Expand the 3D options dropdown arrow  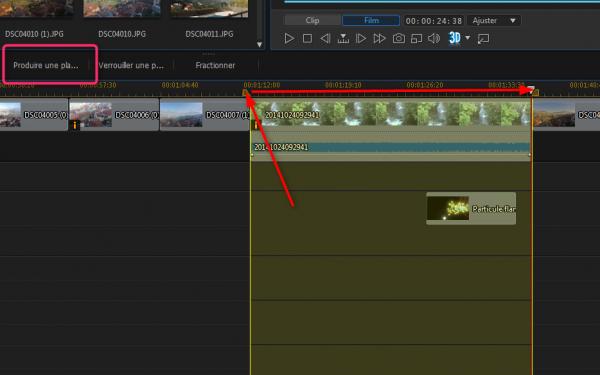click(468, 38)
